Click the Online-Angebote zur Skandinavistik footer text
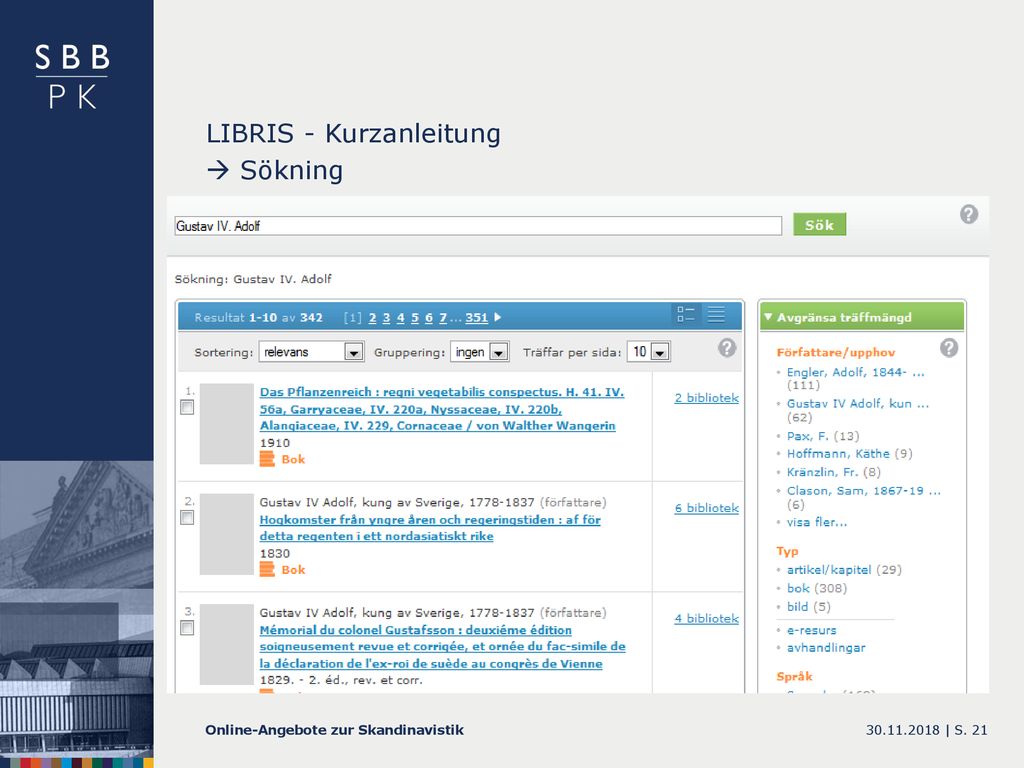1024x768 pixels. 334,730
